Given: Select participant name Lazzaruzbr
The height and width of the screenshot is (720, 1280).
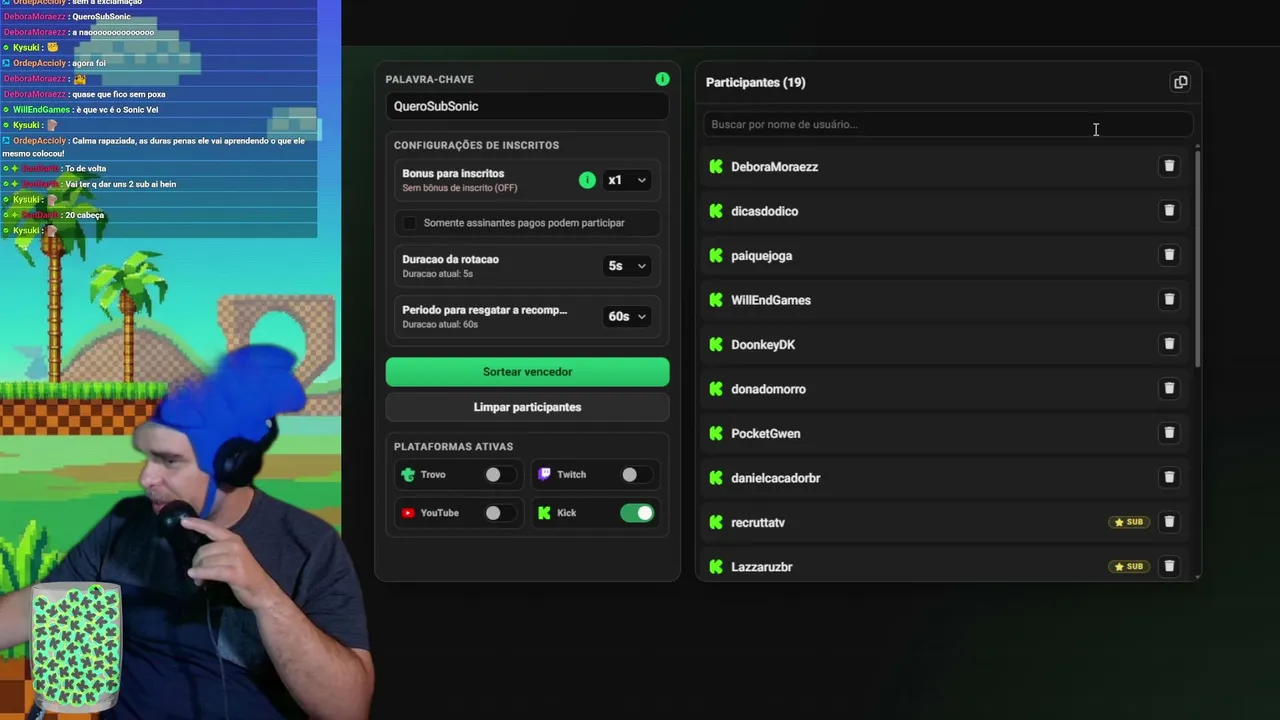Looking at the screenshot, I should (x=761, y=567).
